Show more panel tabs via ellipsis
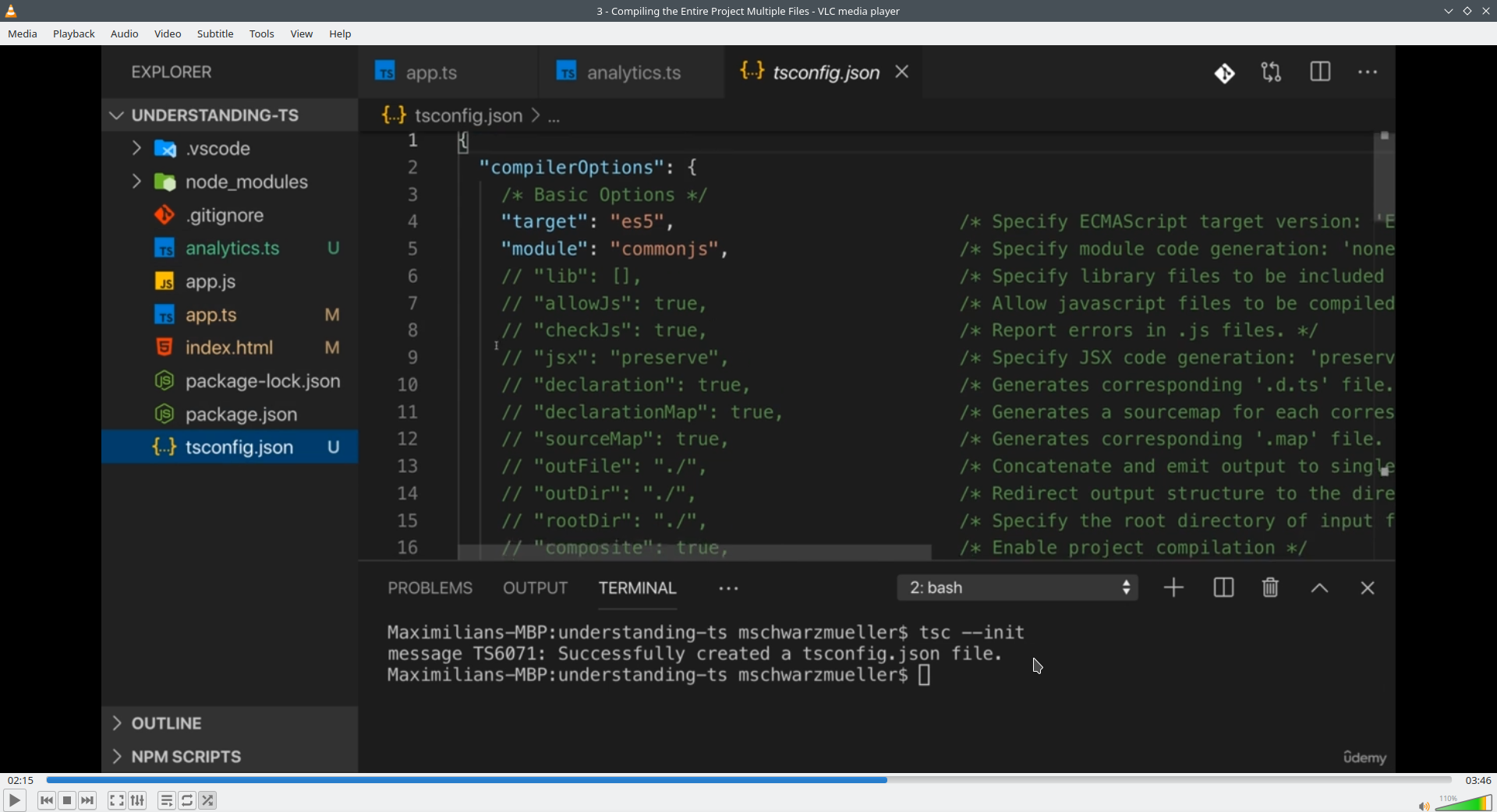1497x812 pixels. pos(729,589)
